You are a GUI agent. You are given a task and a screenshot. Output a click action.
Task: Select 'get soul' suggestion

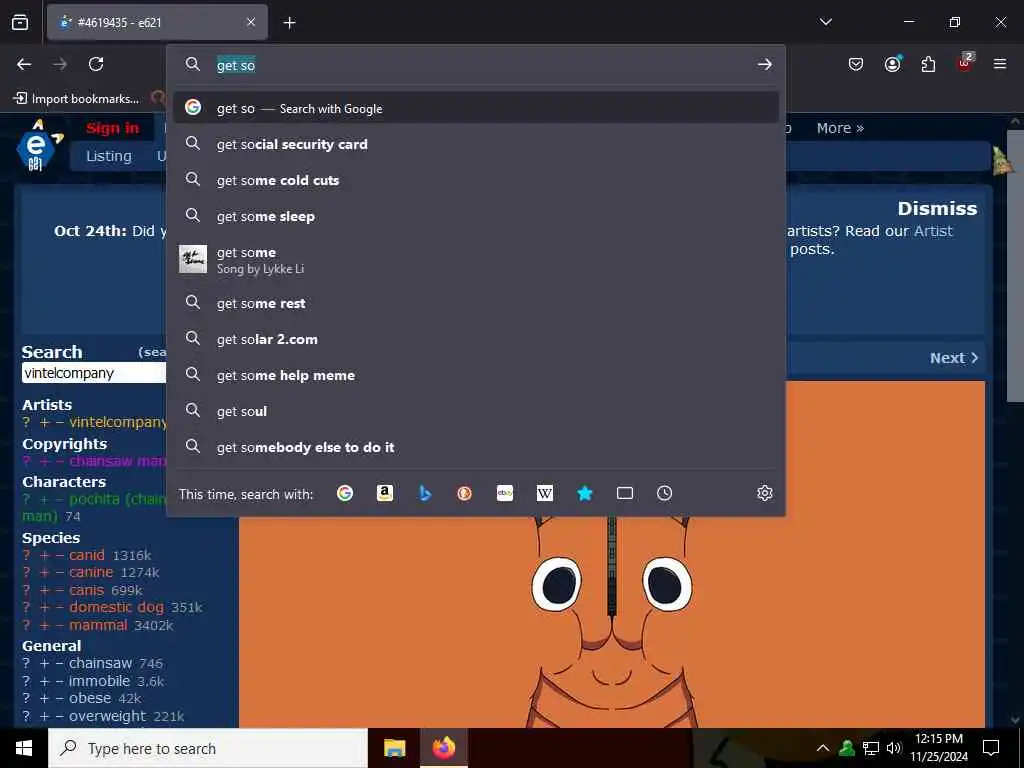point(476,411)
